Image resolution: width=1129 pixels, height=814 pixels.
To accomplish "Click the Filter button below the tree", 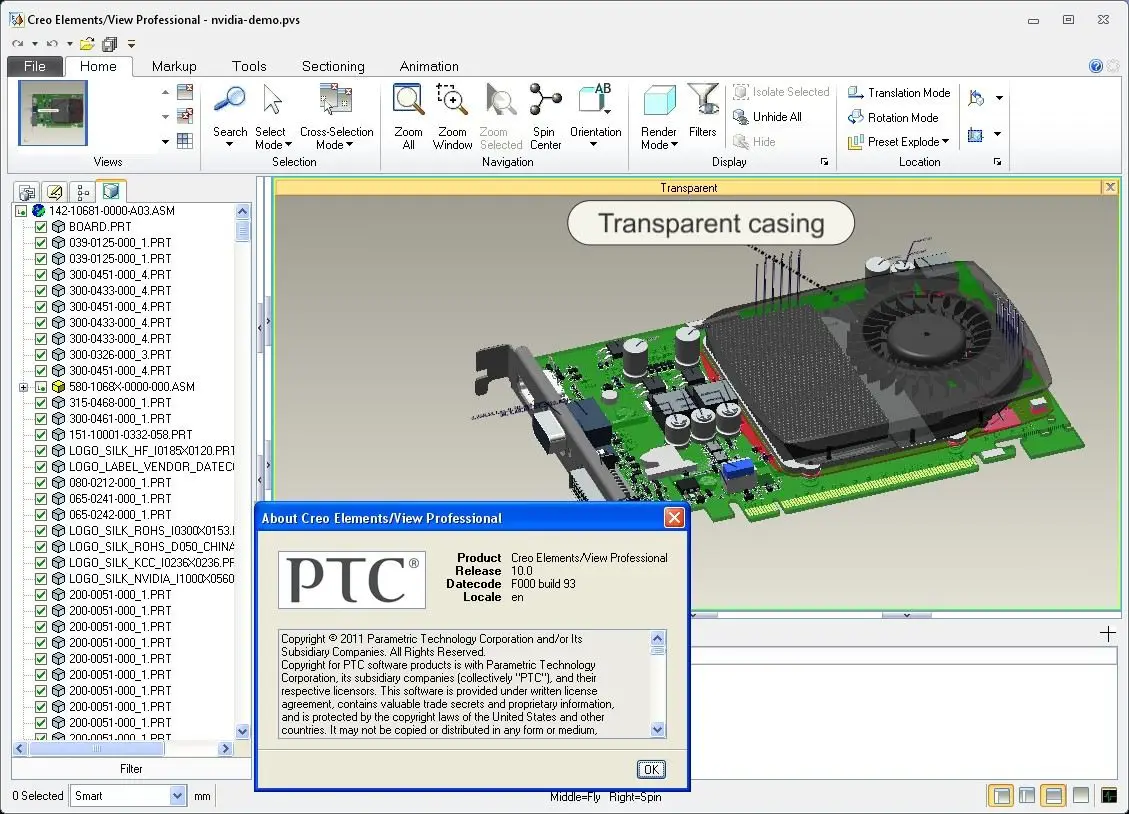I will tap(131, 769).
